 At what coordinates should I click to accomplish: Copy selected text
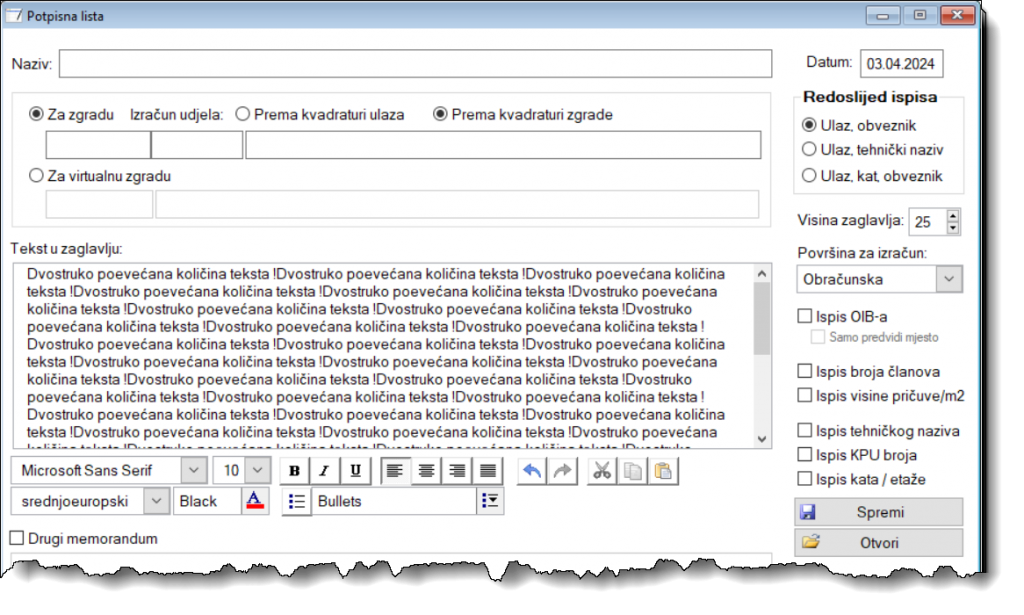coord(633,471)
